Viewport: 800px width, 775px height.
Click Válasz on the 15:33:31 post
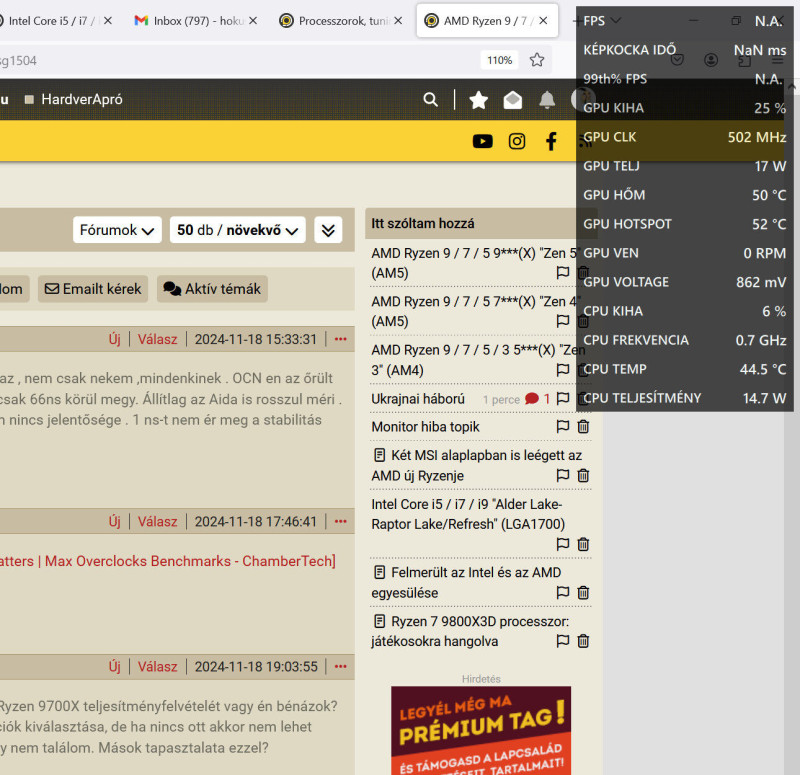tap(158, 339)
